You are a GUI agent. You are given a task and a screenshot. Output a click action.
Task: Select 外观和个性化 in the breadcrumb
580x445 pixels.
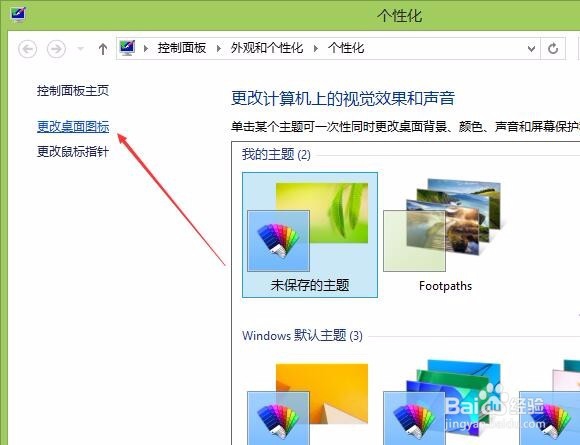267,48
